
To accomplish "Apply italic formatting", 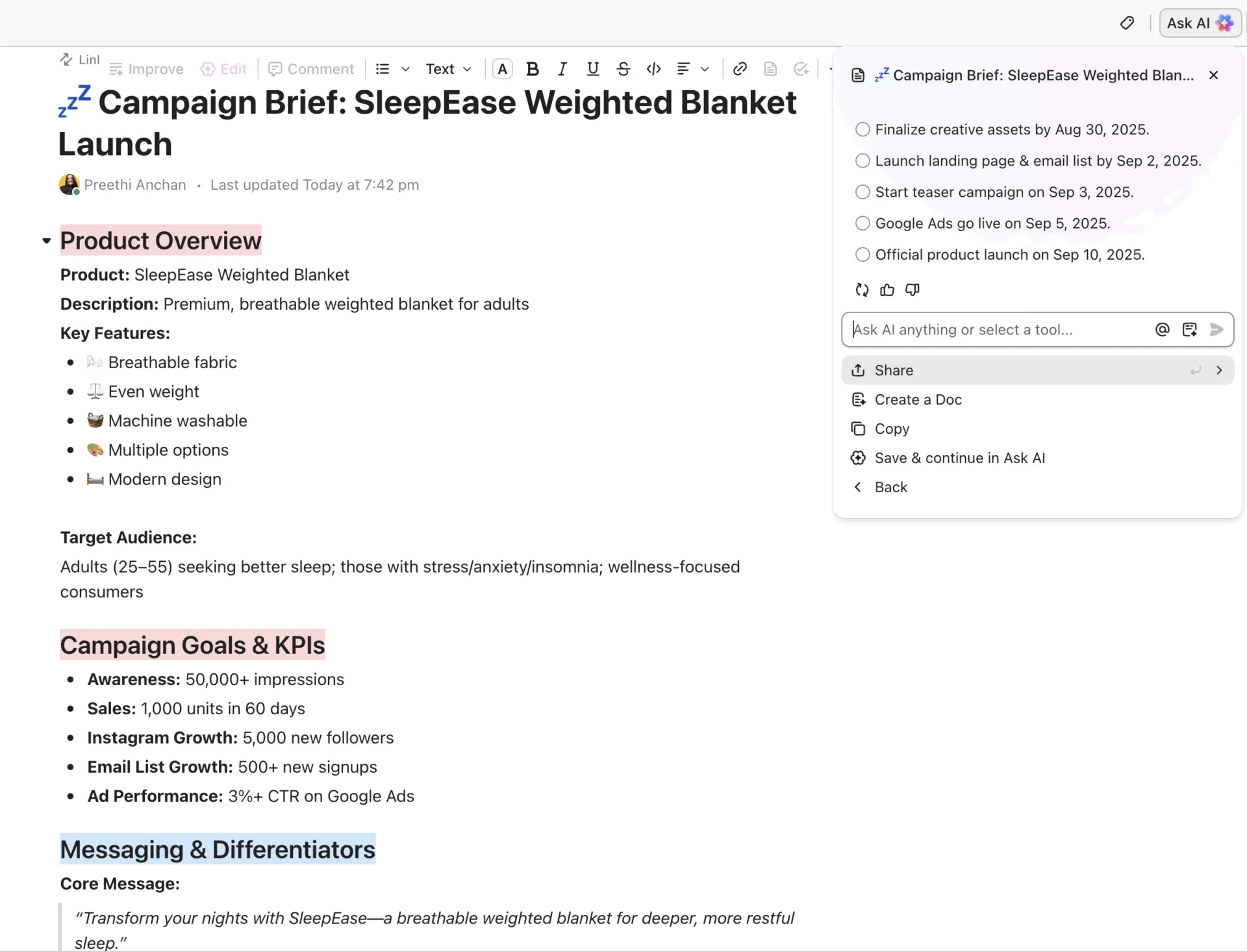I will click(562, 69).
